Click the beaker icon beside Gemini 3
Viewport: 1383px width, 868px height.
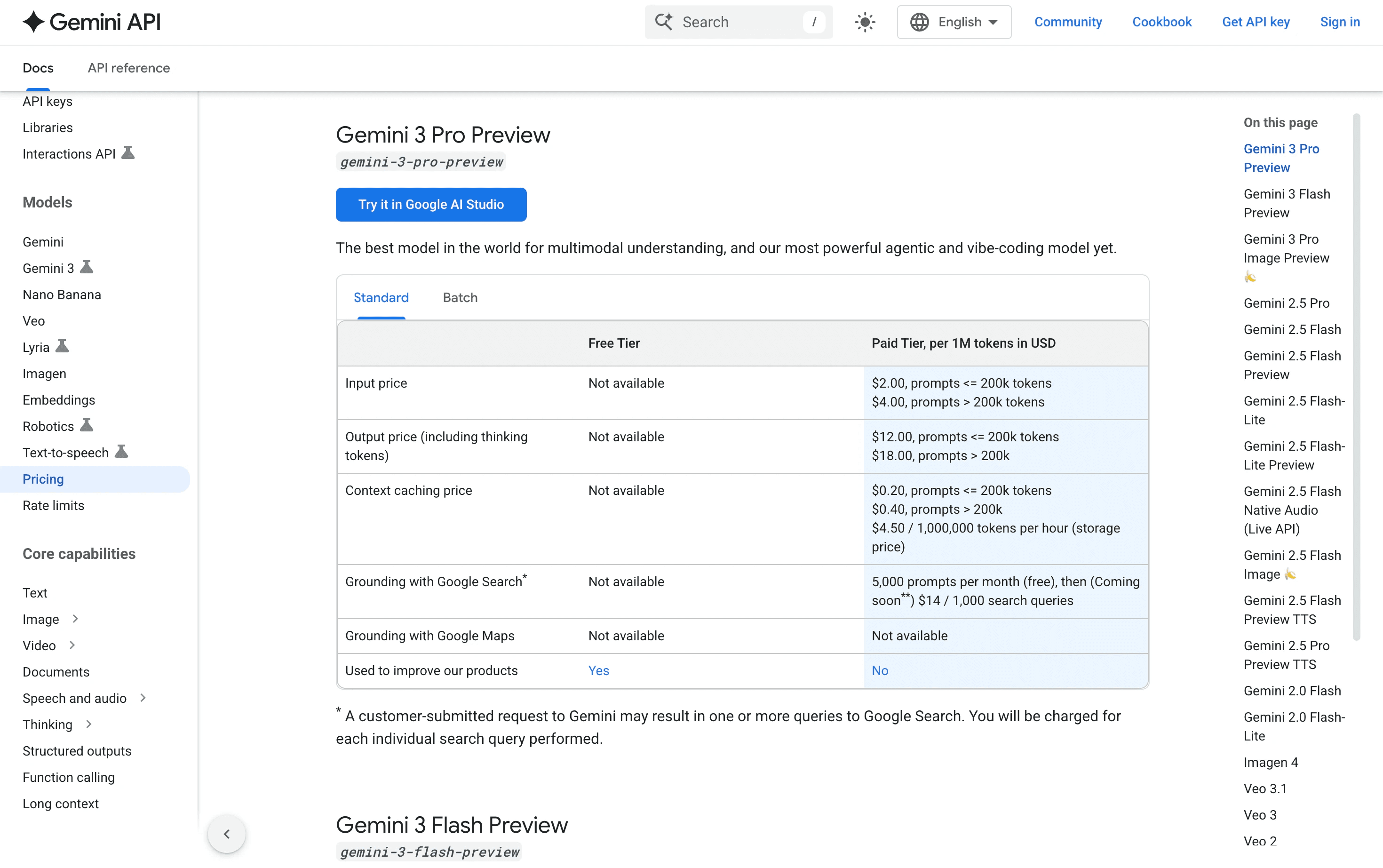tap(87, 268)
